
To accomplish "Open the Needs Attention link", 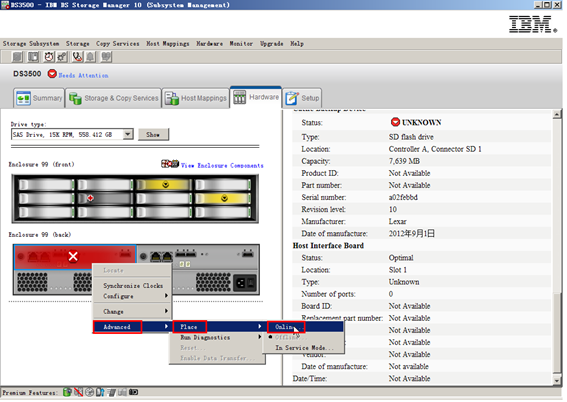I will [83, 76].
